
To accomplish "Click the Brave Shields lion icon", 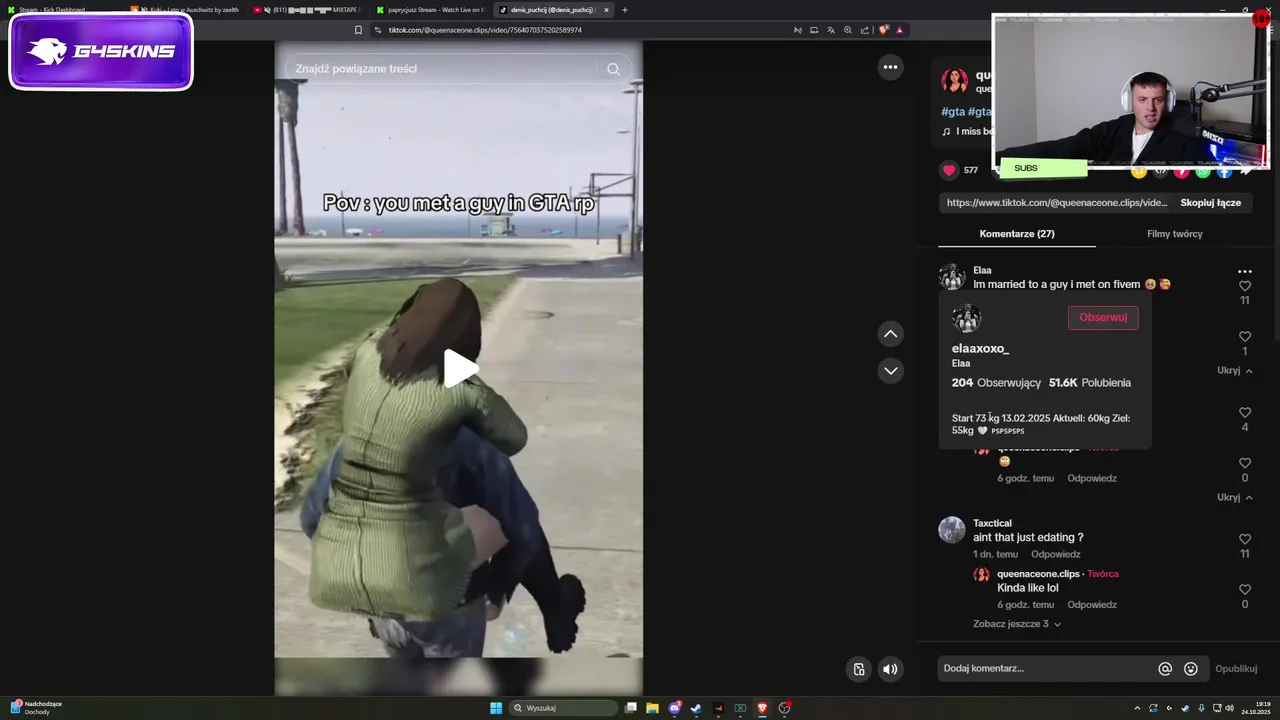I will tap(883, 30).
